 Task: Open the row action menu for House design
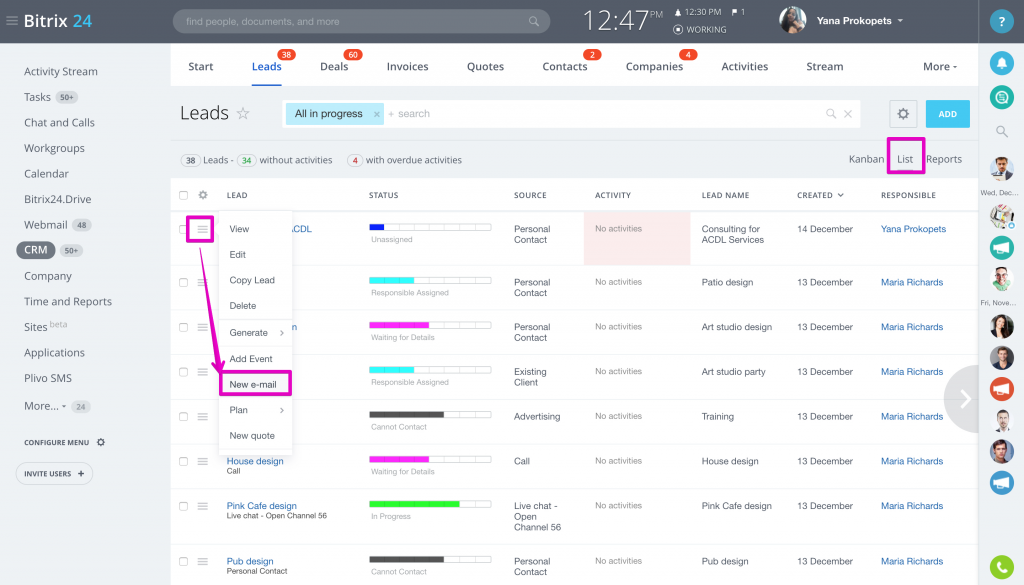(x=202, y=462)
